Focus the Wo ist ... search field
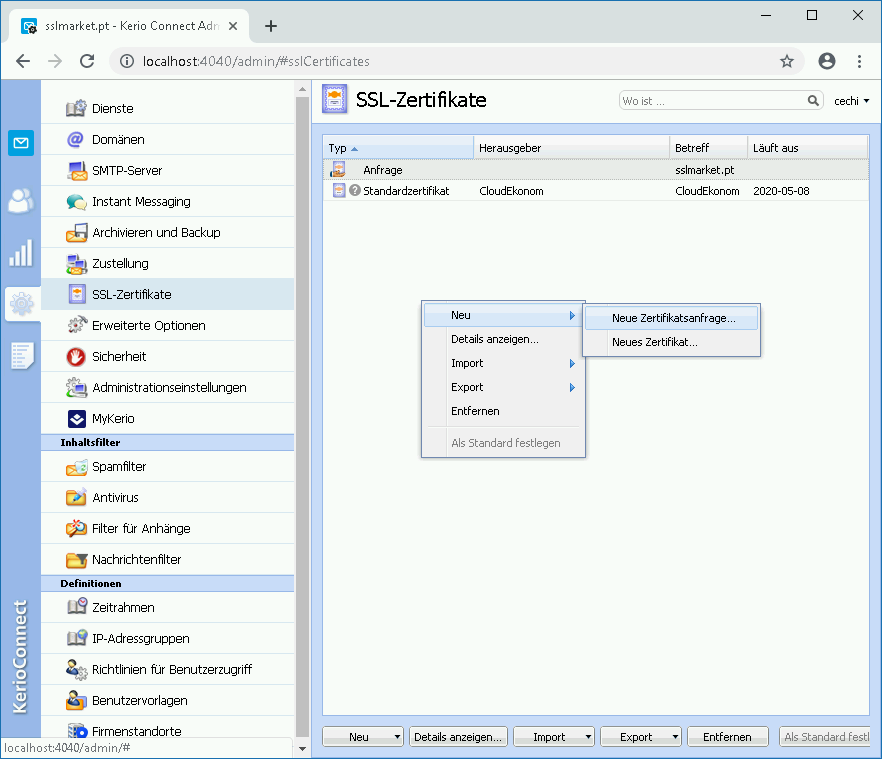 pos(713,101)
